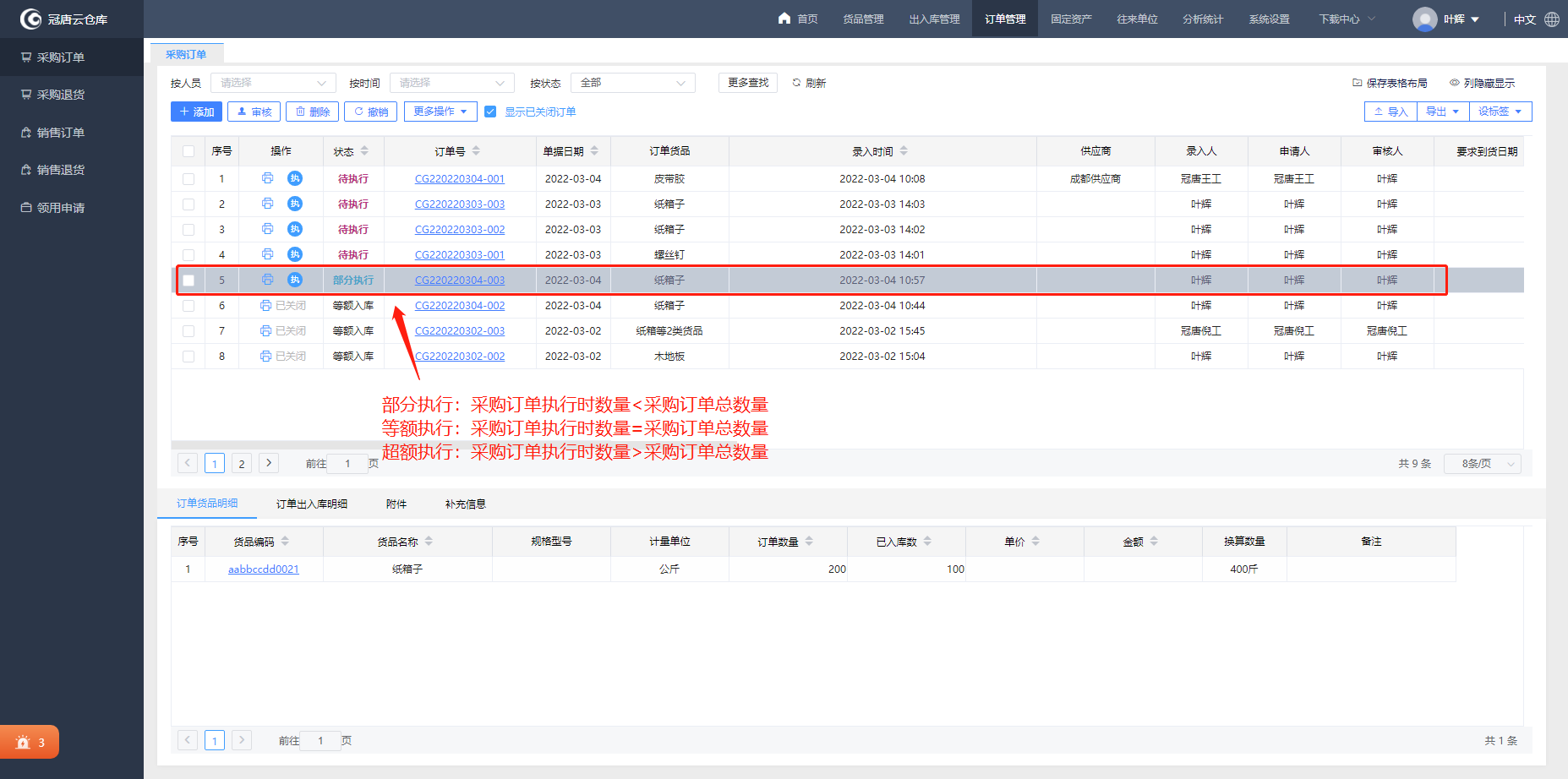Open order link CG220220304-003
This screenshot has height=779, width=1568.
460,280
